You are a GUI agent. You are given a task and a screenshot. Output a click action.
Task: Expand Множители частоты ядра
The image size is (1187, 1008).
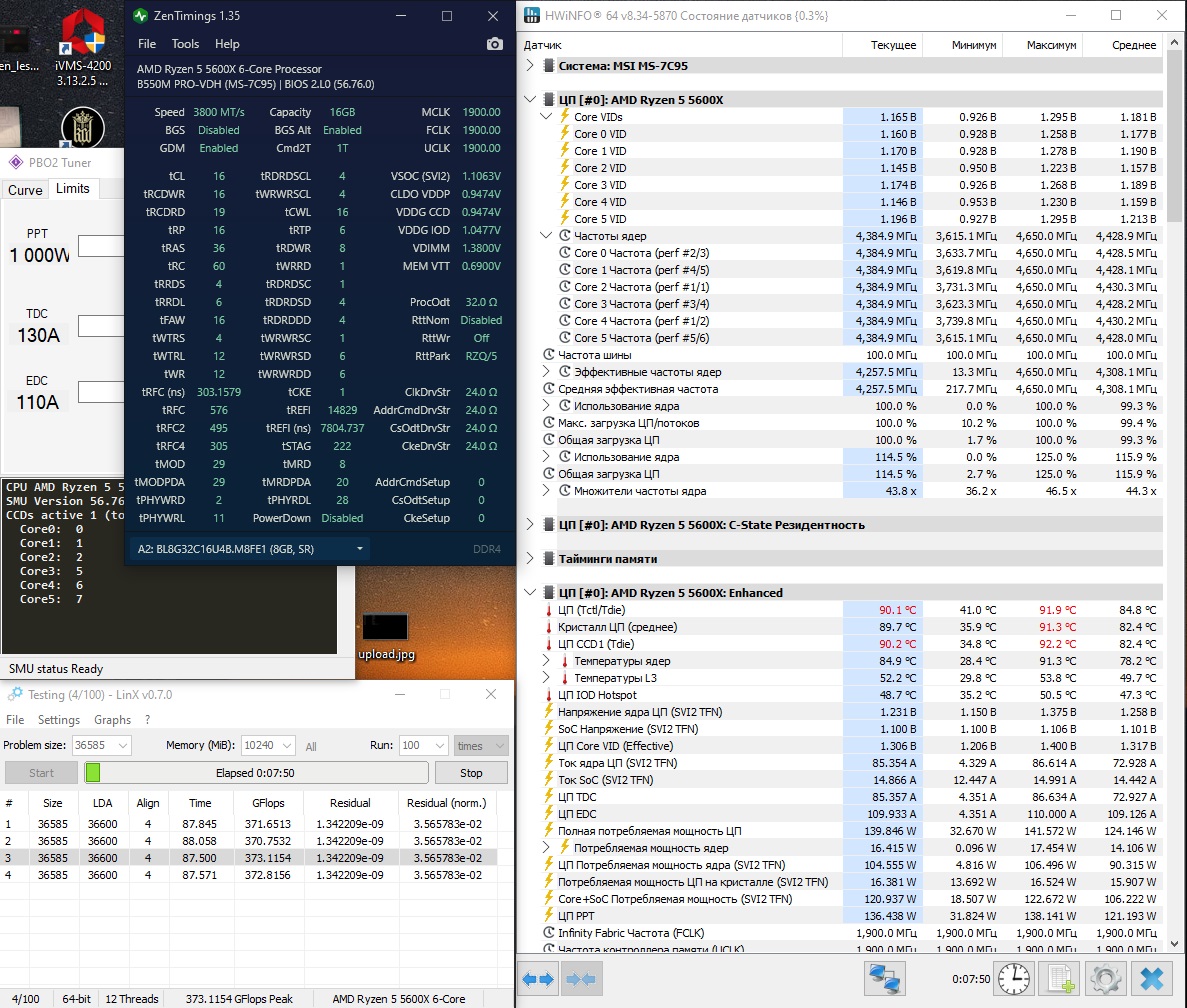click(546, 490)
